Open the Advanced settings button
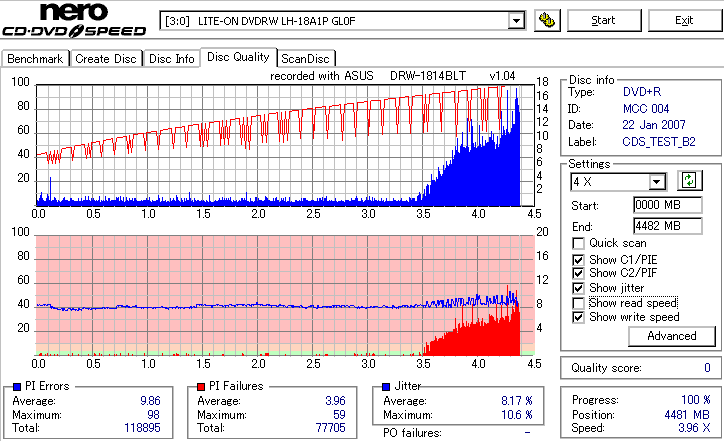724x441 pixels. [671, 336]
